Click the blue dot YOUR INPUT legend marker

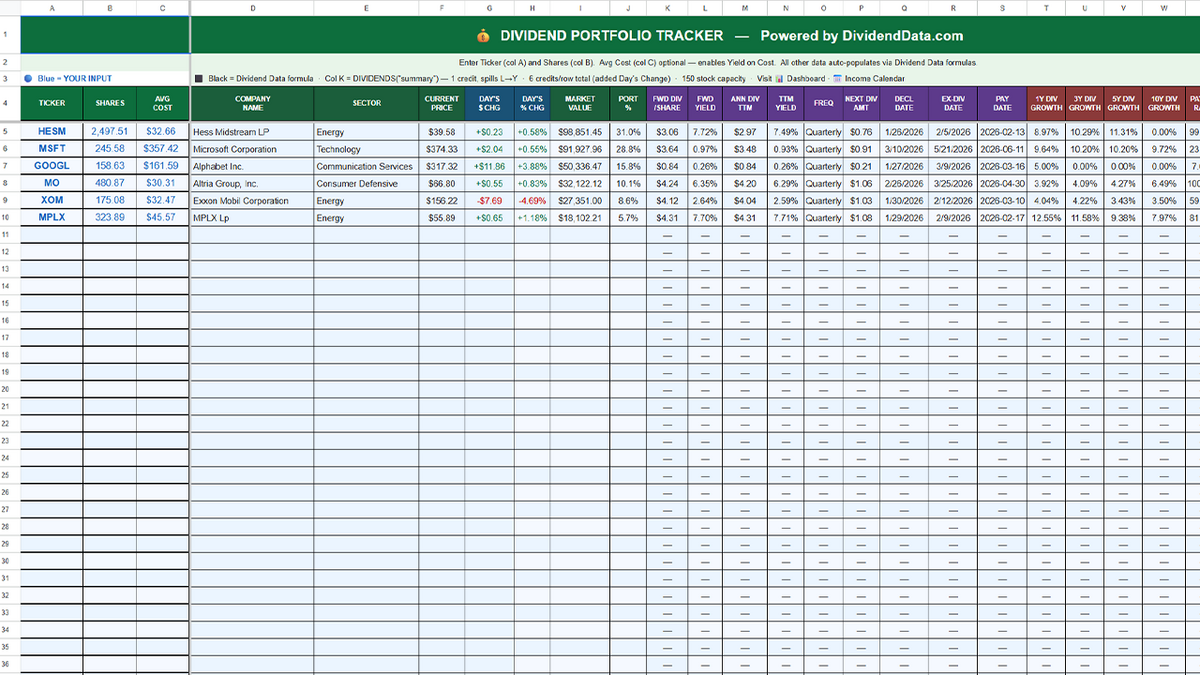[28, 79]
